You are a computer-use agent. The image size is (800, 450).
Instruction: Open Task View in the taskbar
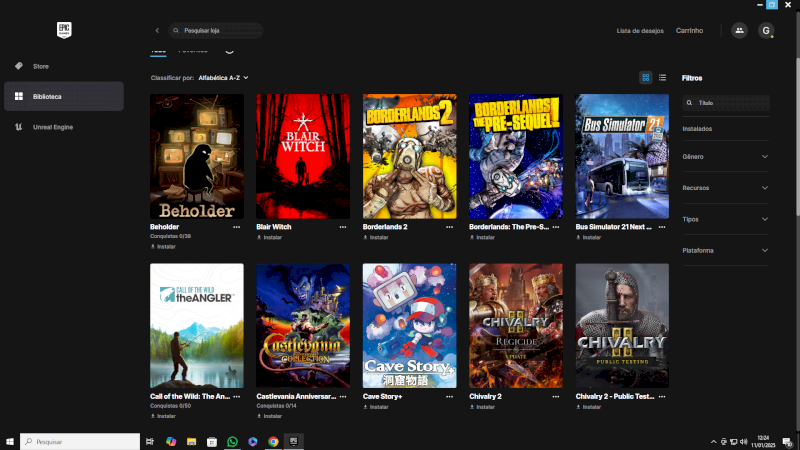pos(149,441)
